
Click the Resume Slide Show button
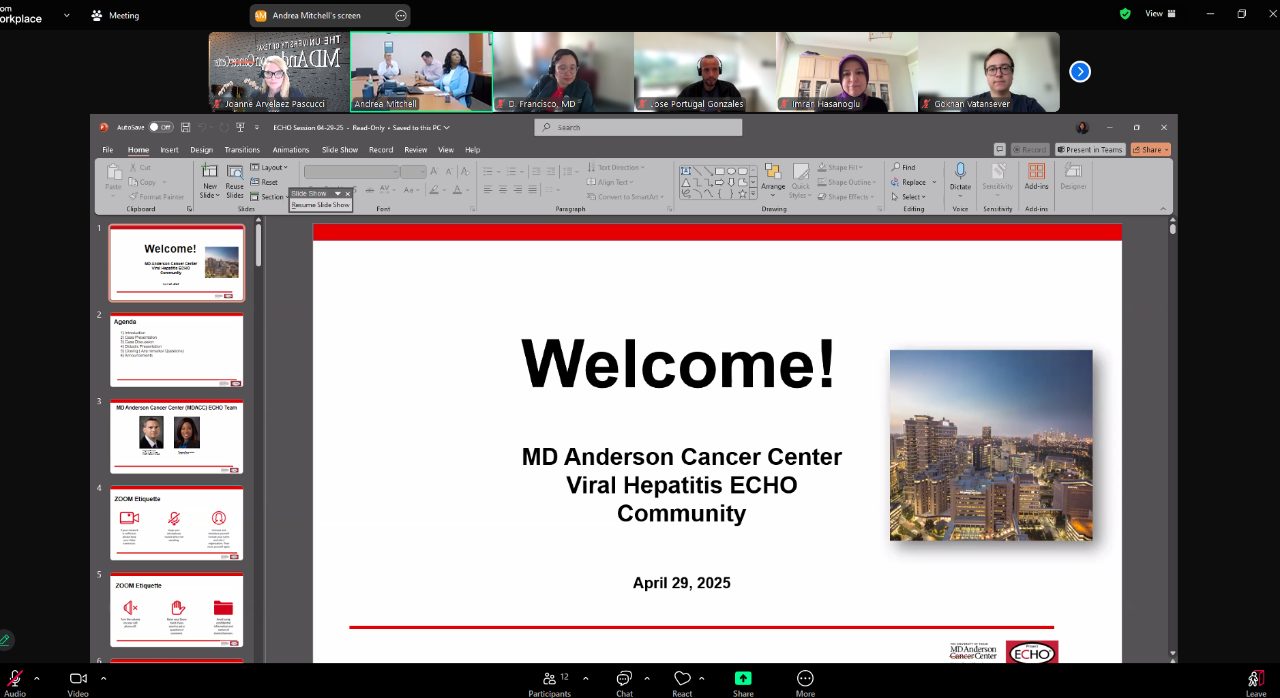click(320, 204)
